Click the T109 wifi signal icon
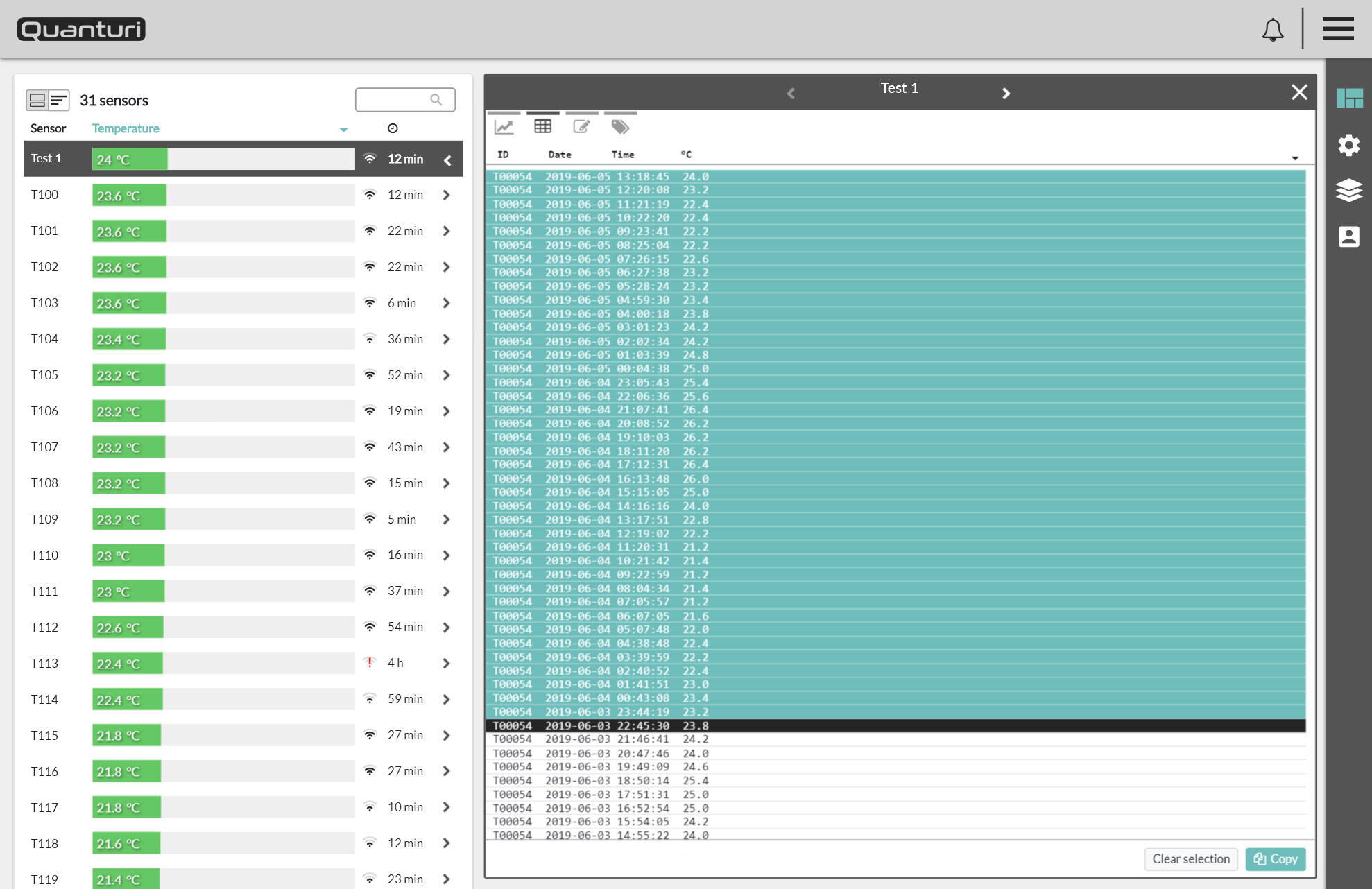1372x889 pixels. 370,519
